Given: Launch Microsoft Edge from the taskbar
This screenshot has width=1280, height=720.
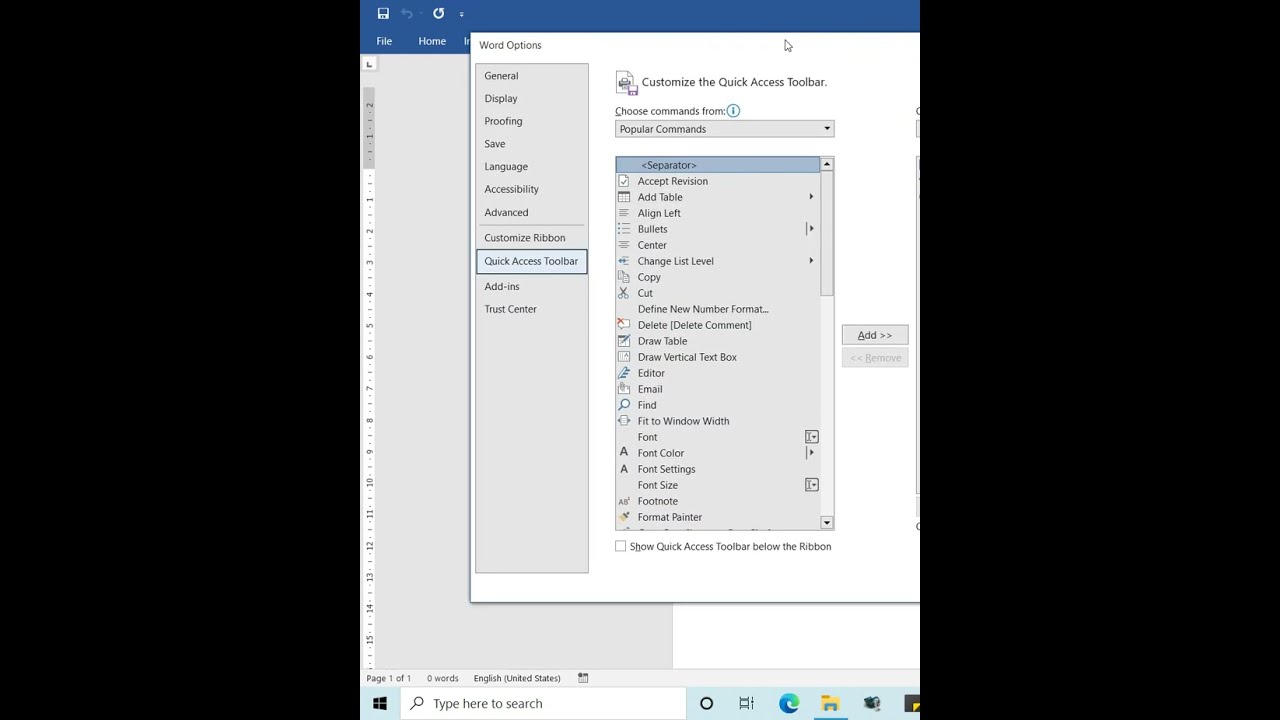Looking at the screenshot, I should 789,704.
